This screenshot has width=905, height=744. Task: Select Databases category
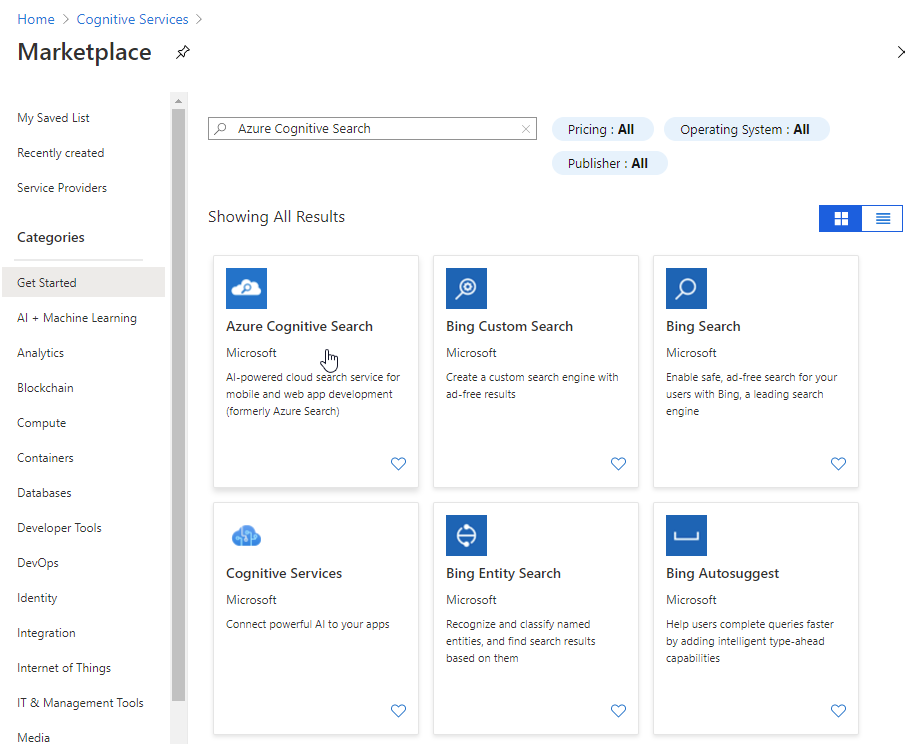pyautogui.click(x=44, y=493)
